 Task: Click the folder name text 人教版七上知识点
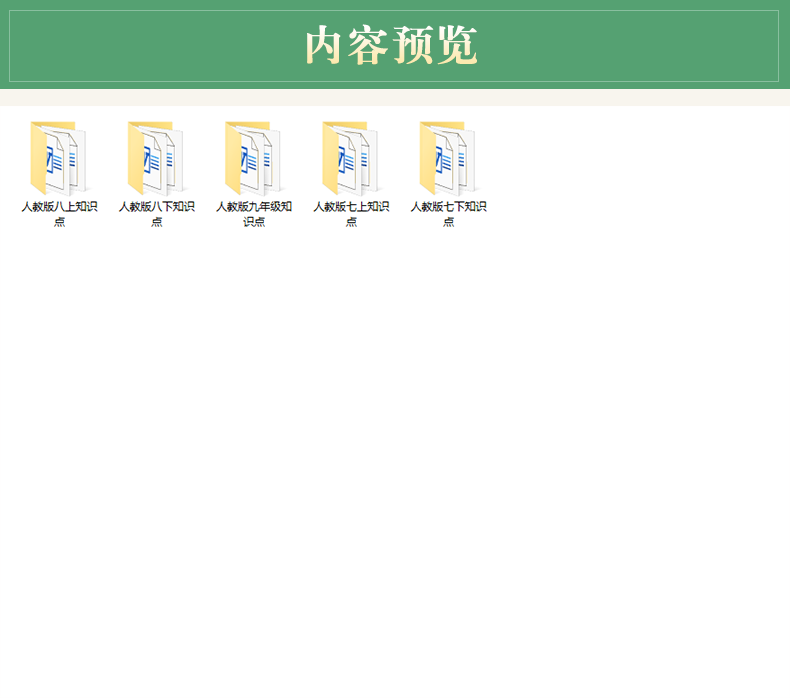click(351, 214)
